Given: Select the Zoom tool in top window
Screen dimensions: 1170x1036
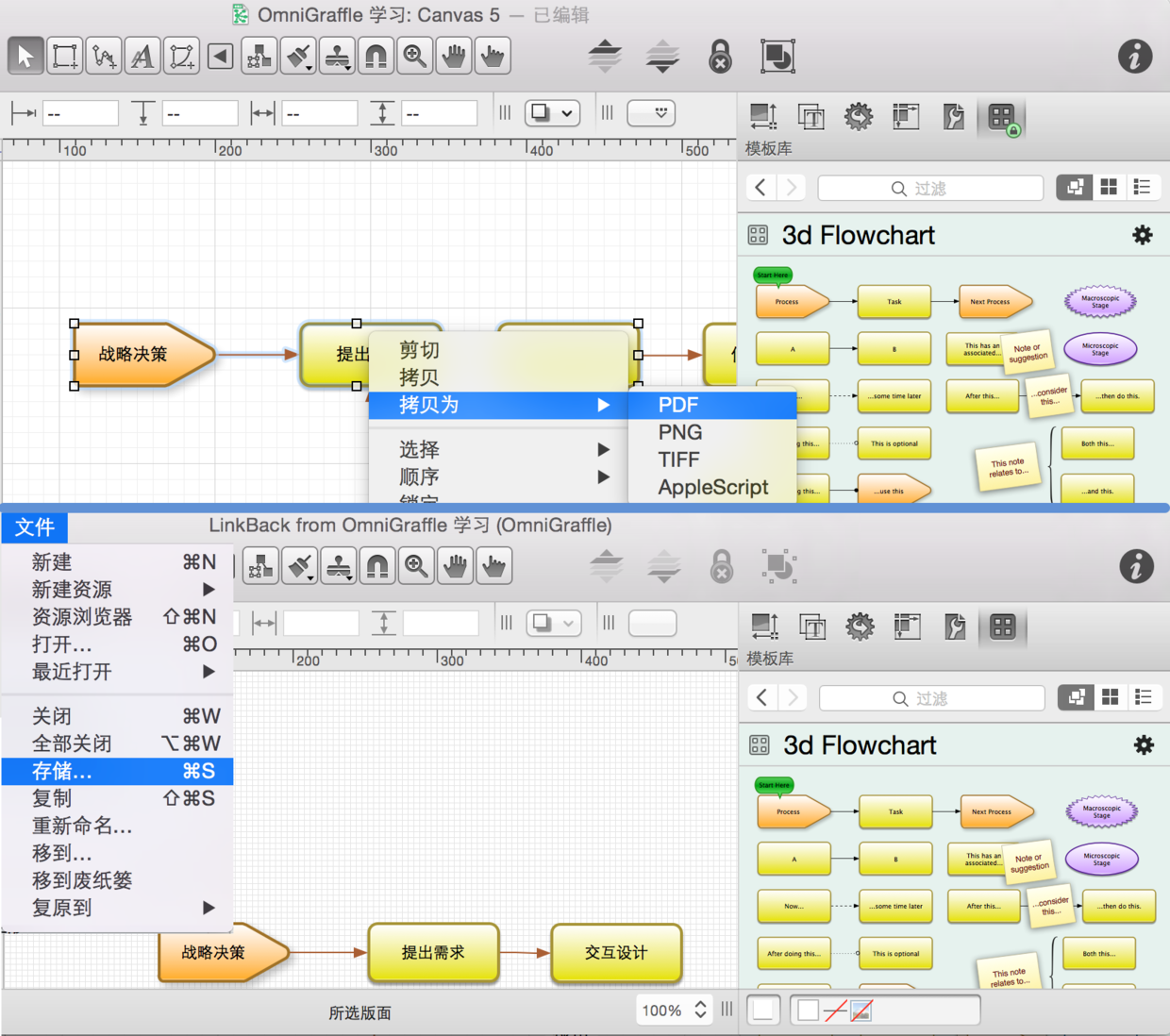Looking at the screenshot, I should [414, 56].
